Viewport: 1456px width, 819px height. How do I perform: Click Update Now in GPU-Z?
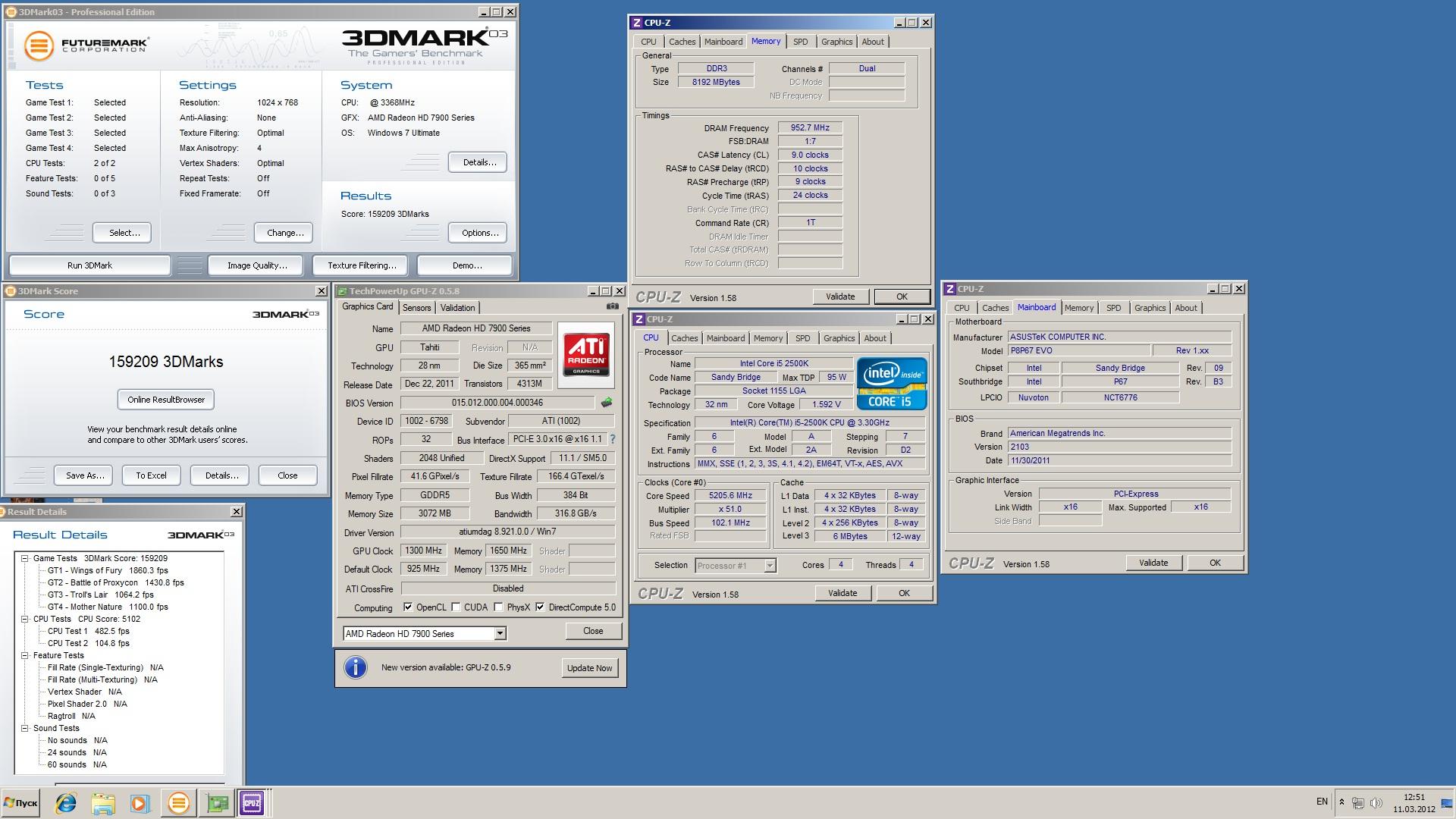[x=589, y=668]
